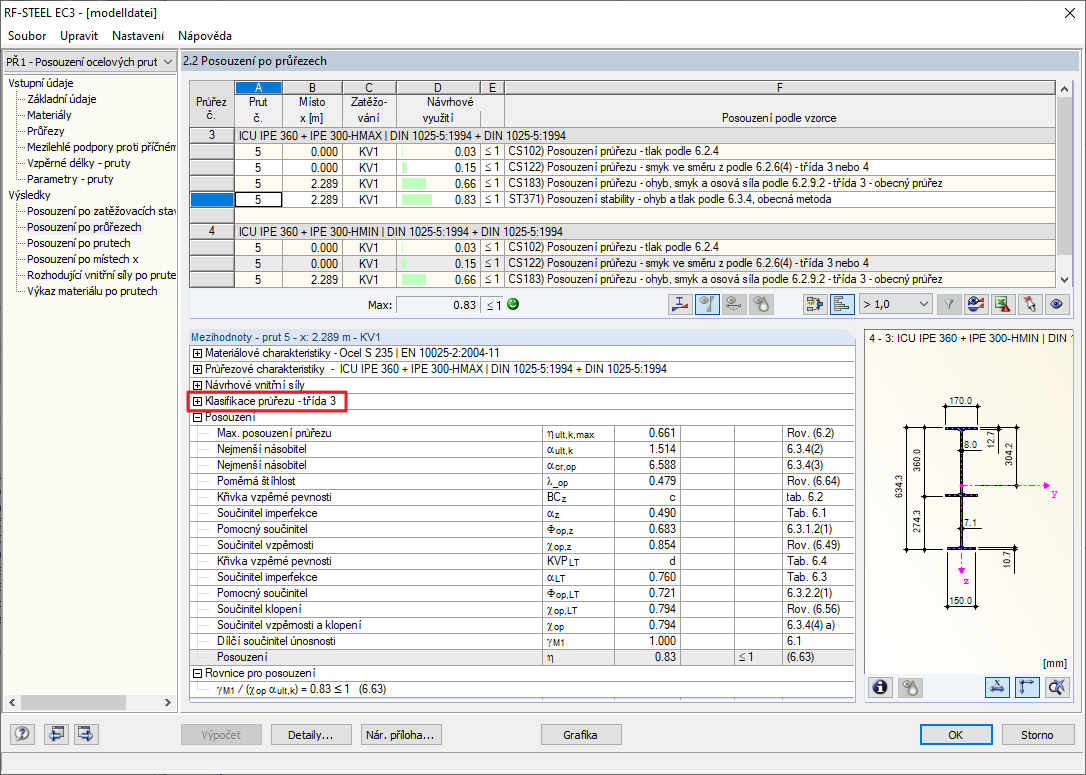Image resolution: width=1086 pixels, height=775 pixels.
Task: Click the green smiley check status icon
Action: 513,304
